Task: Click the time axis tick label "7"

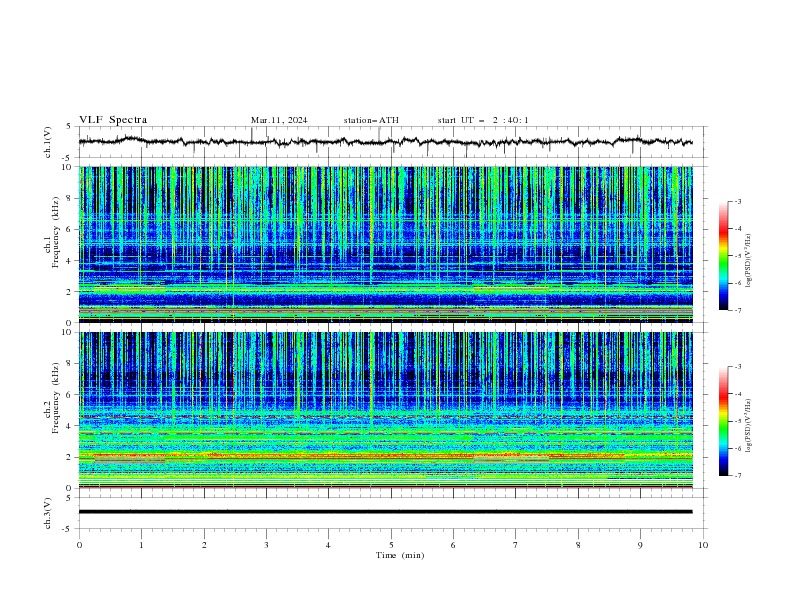Action: point(516,545)
